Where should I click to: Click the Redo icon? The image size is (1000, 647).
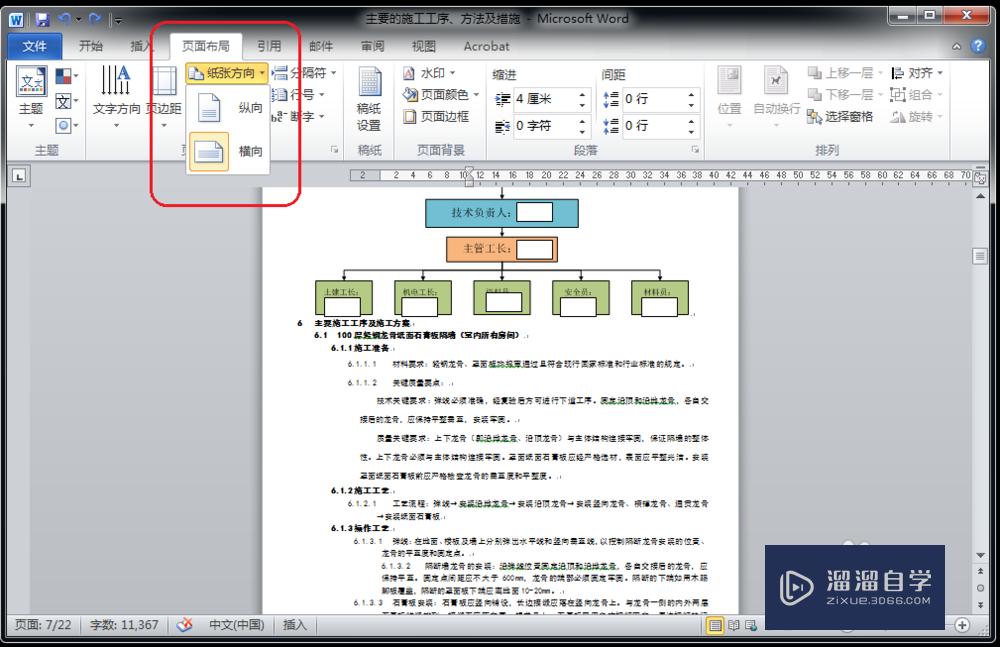point(95,20)
